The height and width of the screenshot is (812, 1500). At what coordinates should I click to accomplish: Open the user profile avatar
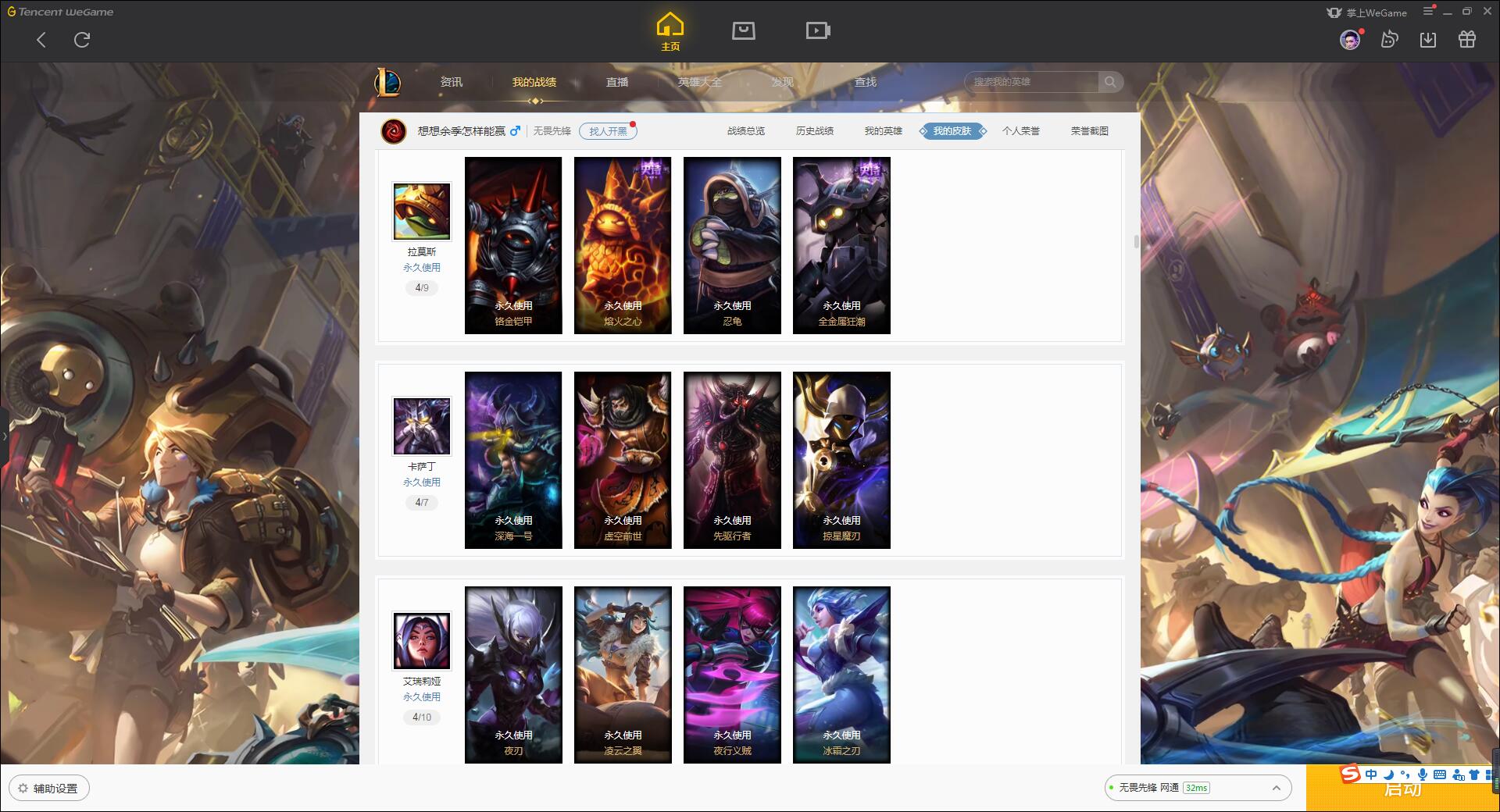(x=1350, y=40)
